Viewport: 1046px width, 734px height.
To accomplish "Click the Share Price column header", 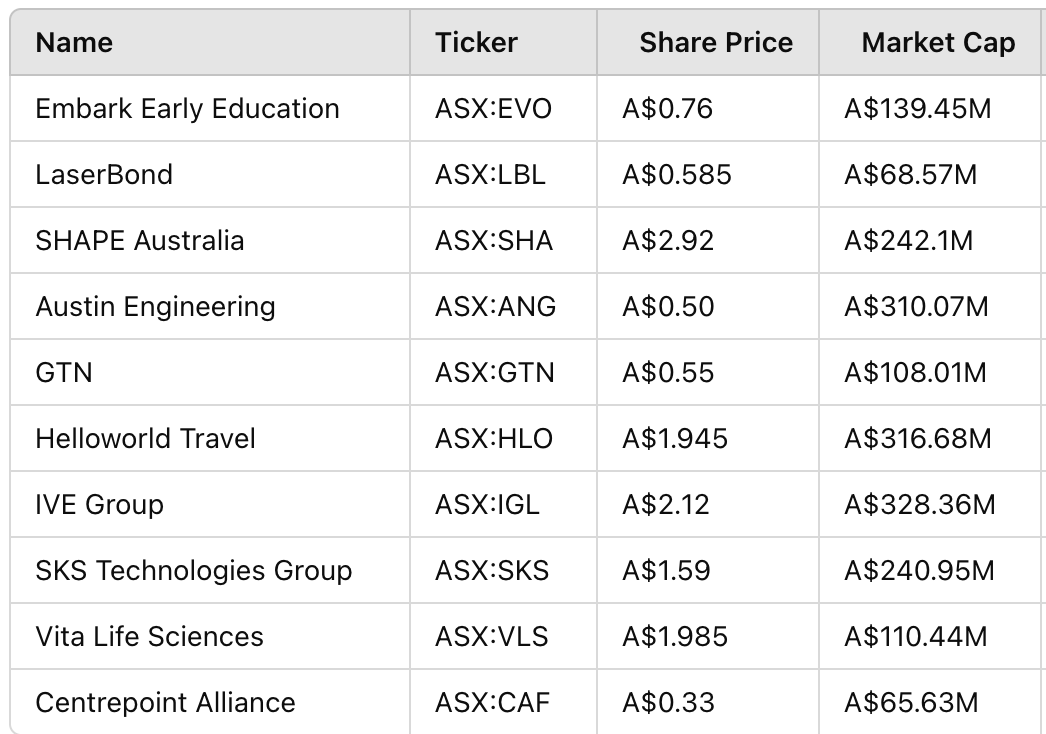I will (x=716, y=43).
